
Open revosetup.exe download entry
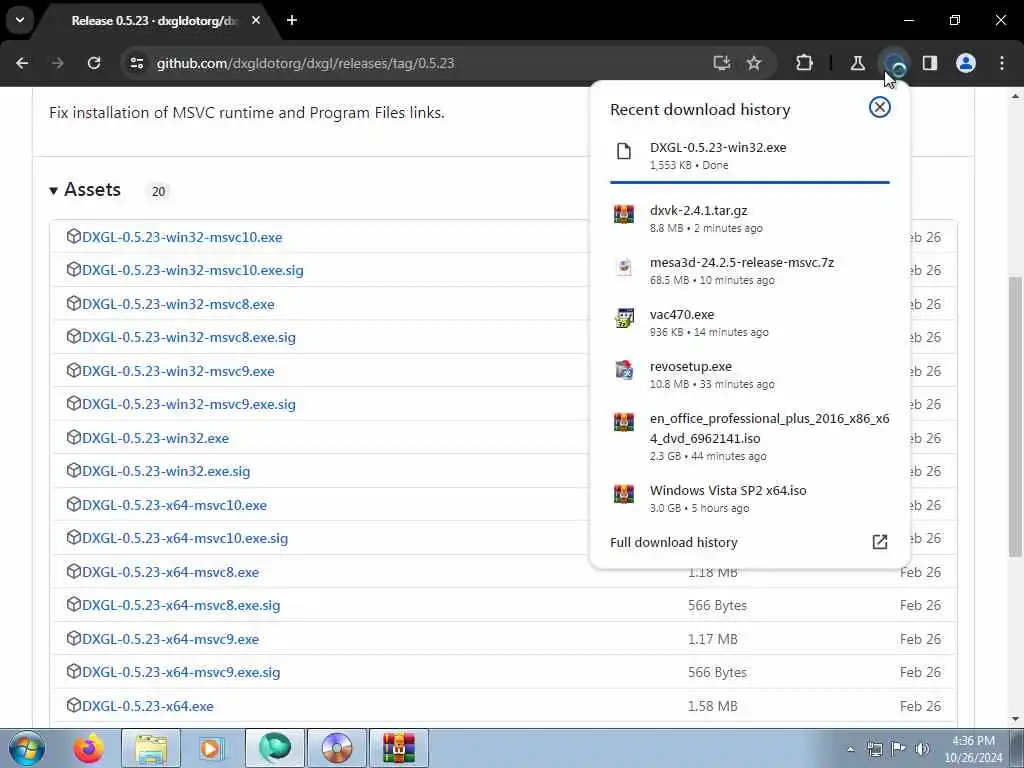click(750, 375)
